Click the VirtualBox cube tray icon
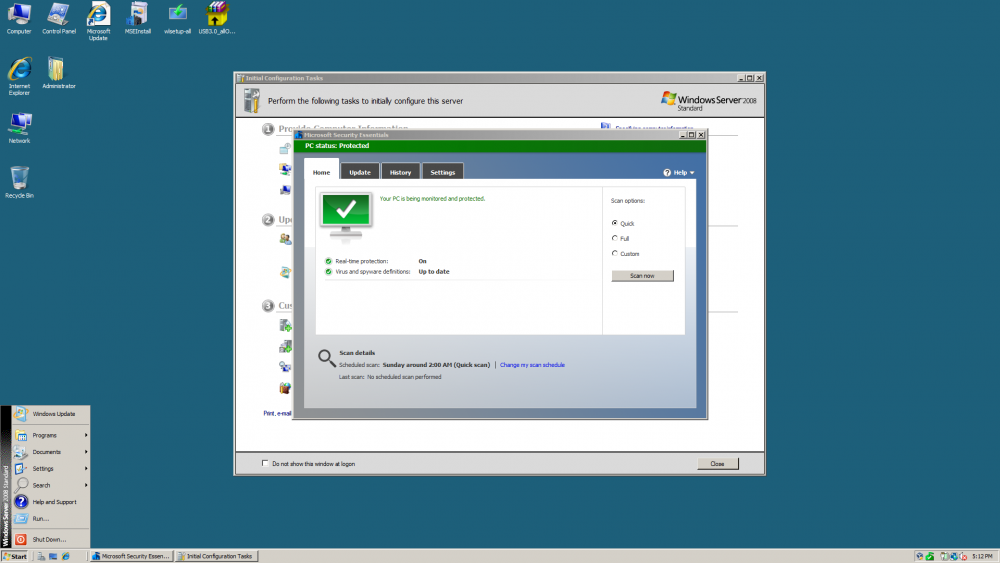The width and height of the screenshot is (1000, 563). click(x=920, y=556)
